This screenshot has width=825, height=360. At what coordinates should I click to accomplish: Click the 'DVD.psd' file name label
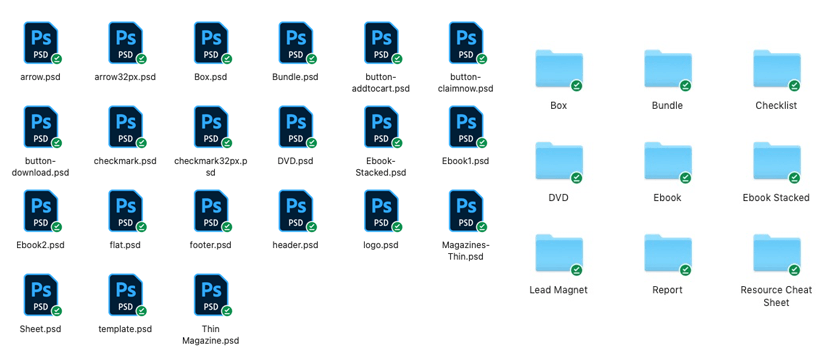tap(295, 161)
